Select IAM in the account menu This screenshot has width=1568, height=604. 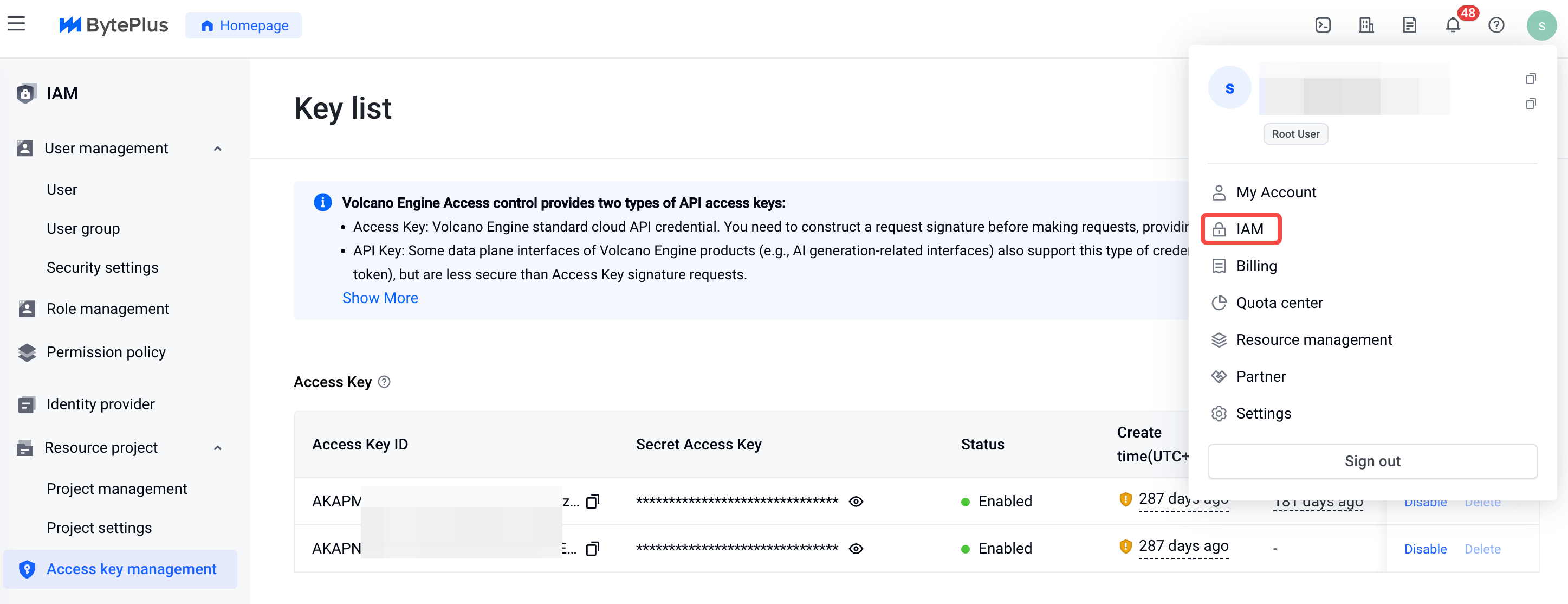tap(1241, 229)
